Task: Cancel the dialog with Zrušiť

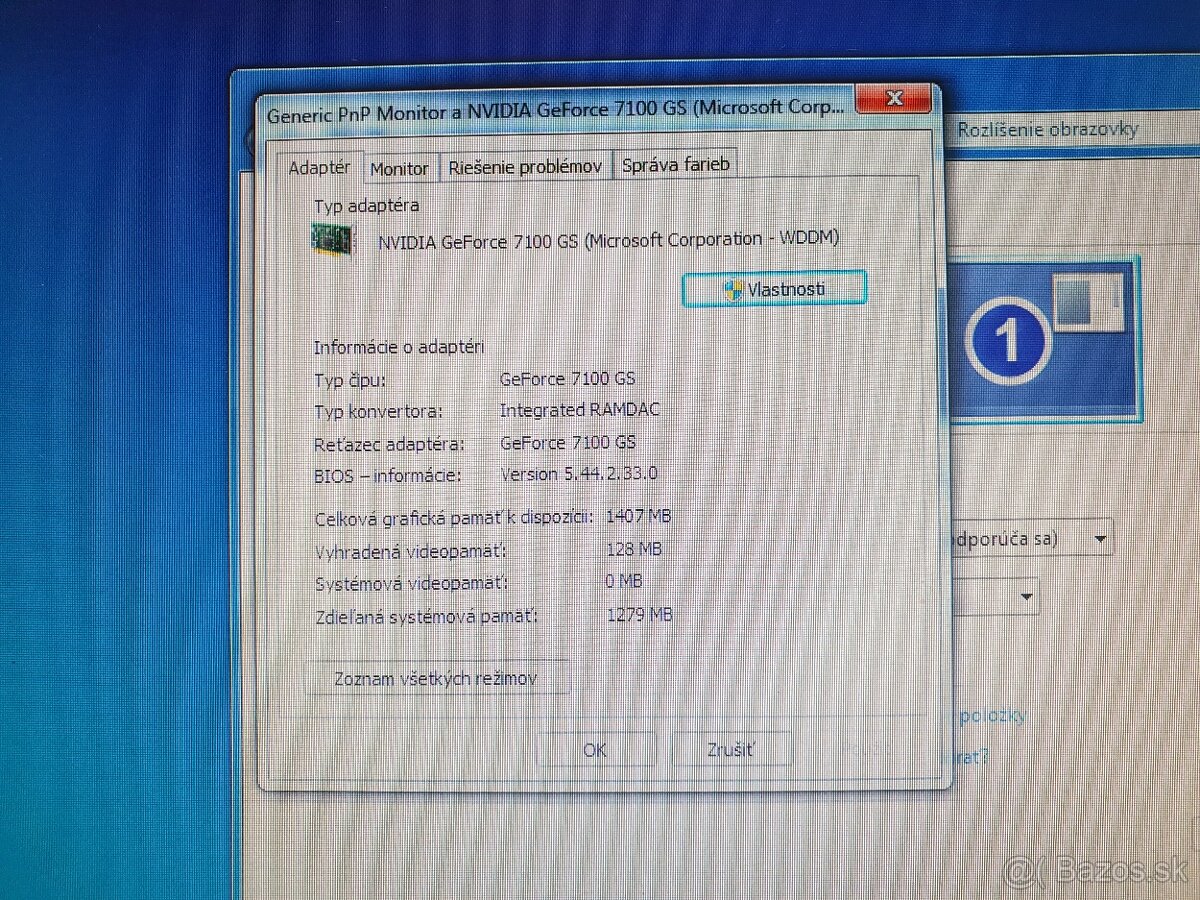Action: pyautogui.click(x=732, y=748)
